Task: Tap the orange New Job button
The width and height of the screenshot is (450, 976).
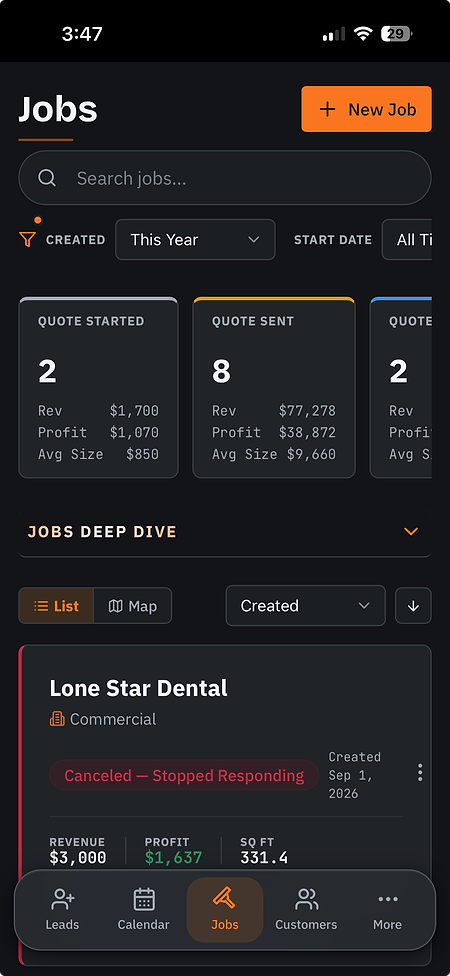Action: [366, 109]
